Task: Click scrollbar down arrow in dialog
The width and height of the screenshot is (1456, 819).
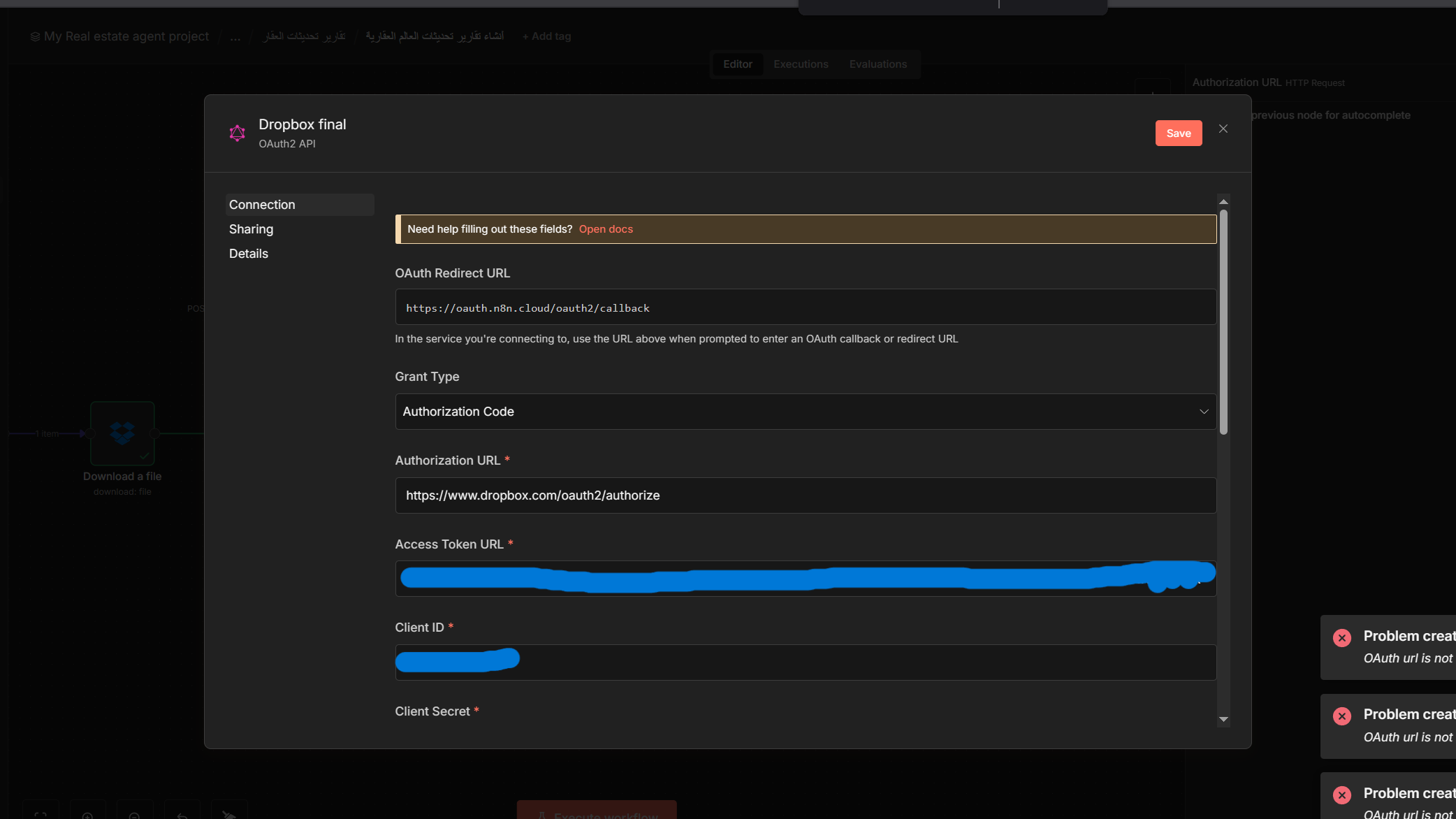Action: click(1223, 719)
